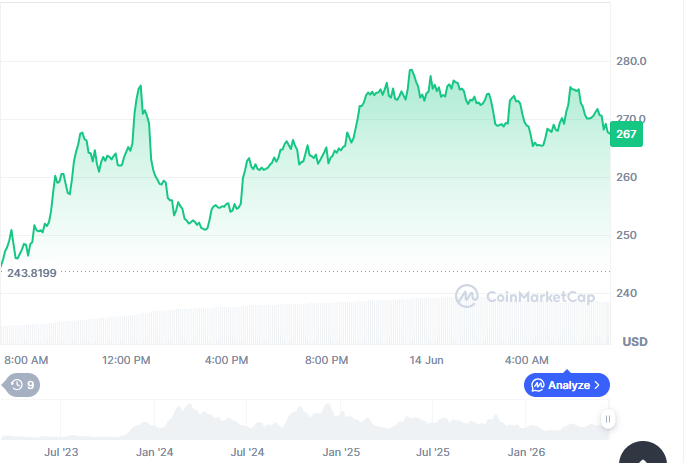
Task: Click Jul '24 on the overview timeline
Action: tap(247, 452)
